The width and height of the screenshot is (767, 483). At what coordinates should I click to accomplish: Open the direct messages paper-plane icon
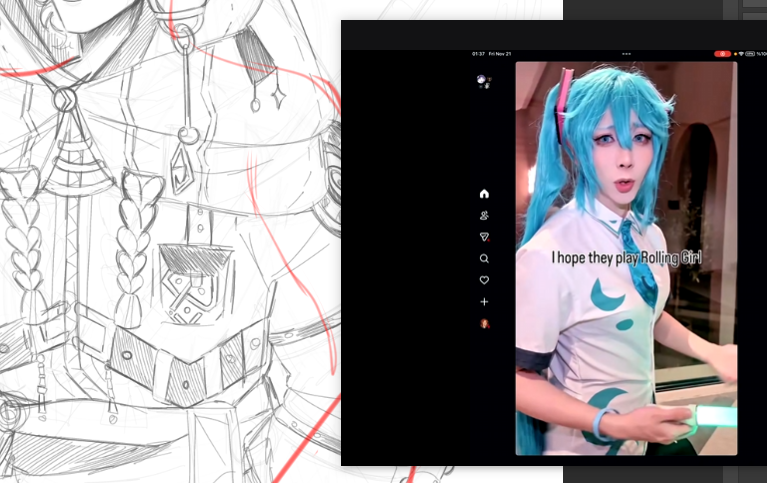[484, 237]
